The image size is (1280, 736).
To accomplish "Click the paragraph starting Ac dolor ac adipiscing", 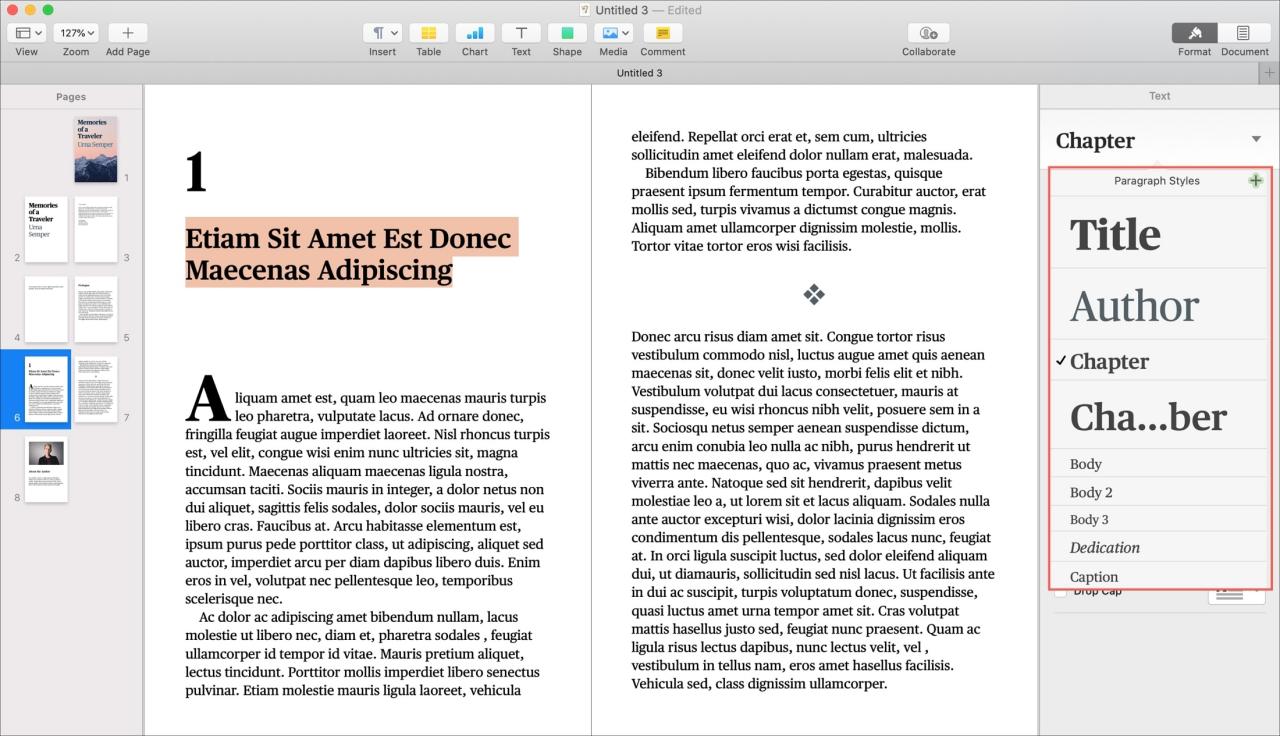I will pyautogui.click(x=364, y=653).
